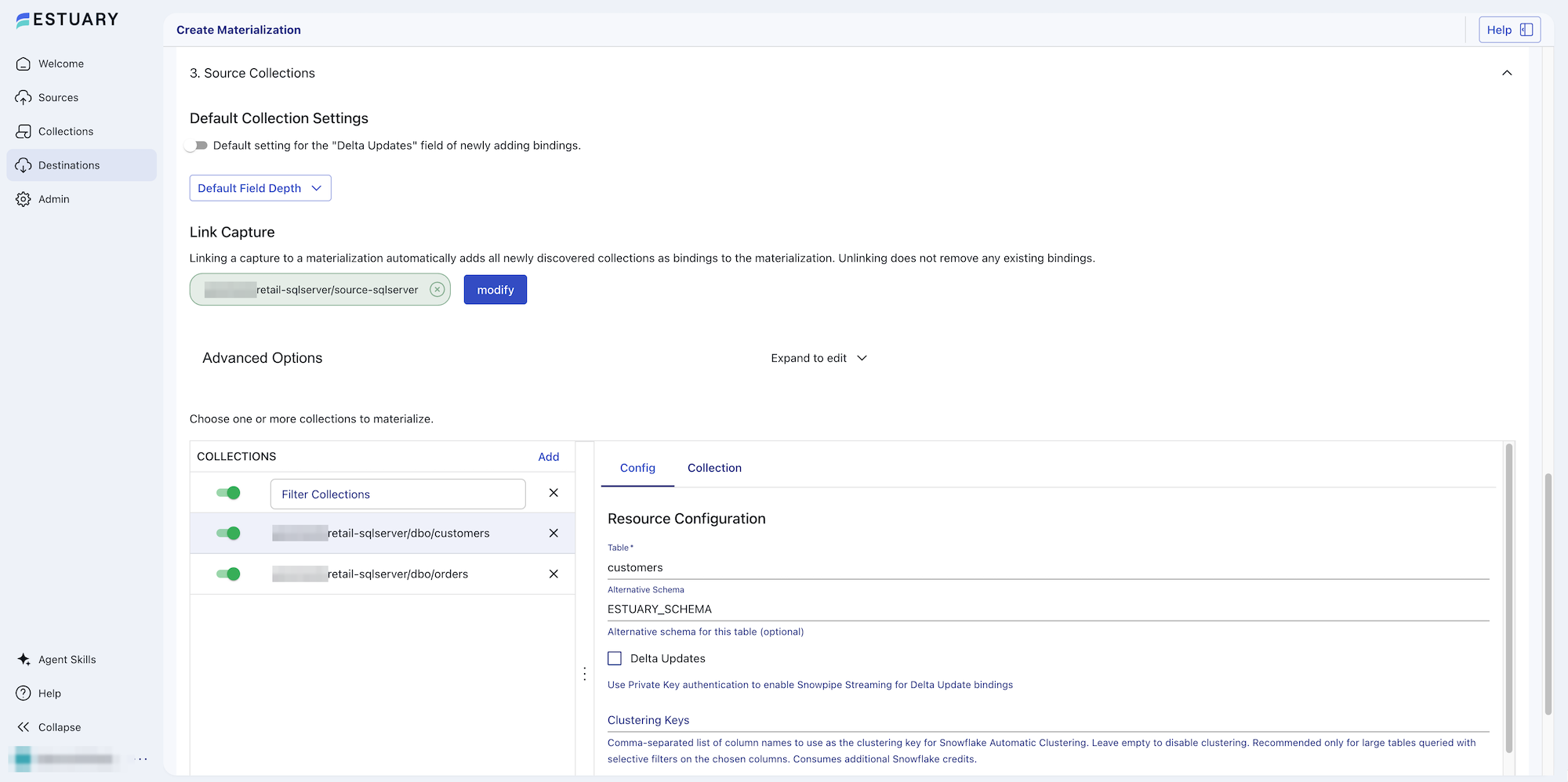Select dbo/orders collection row
Viewport: 1568px width, 782px height.
[x=383, y=574]
